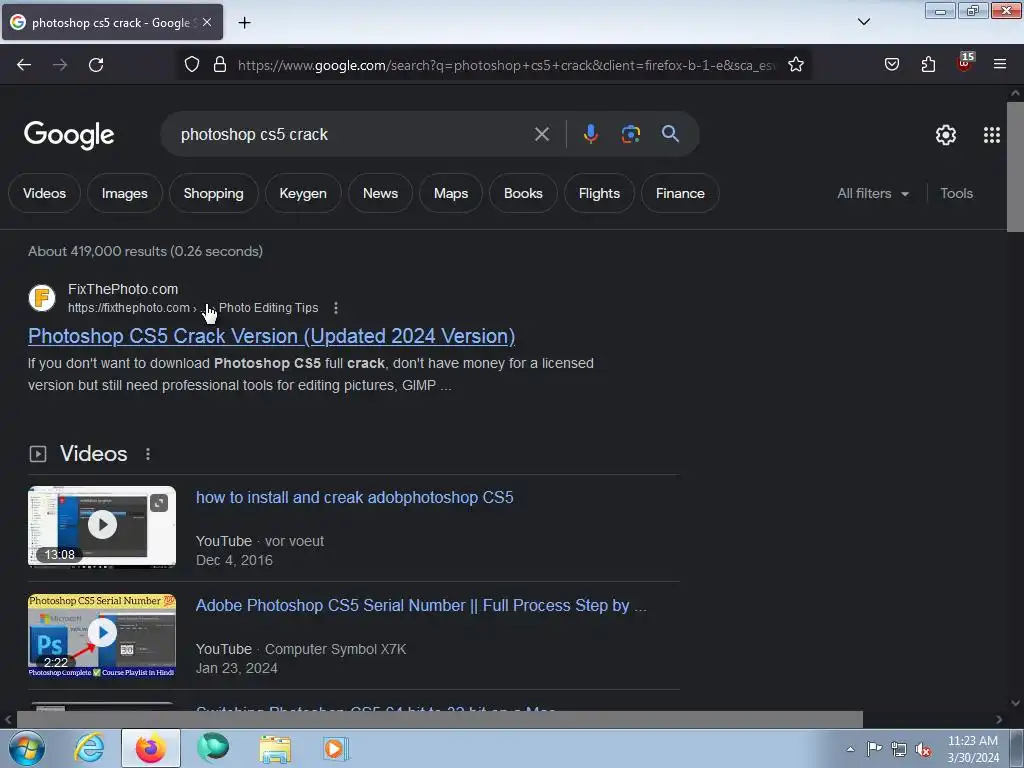Expand preview on first video thumbnail
Viewport: 1024px width, 768px height.
[x=159, y=503]
